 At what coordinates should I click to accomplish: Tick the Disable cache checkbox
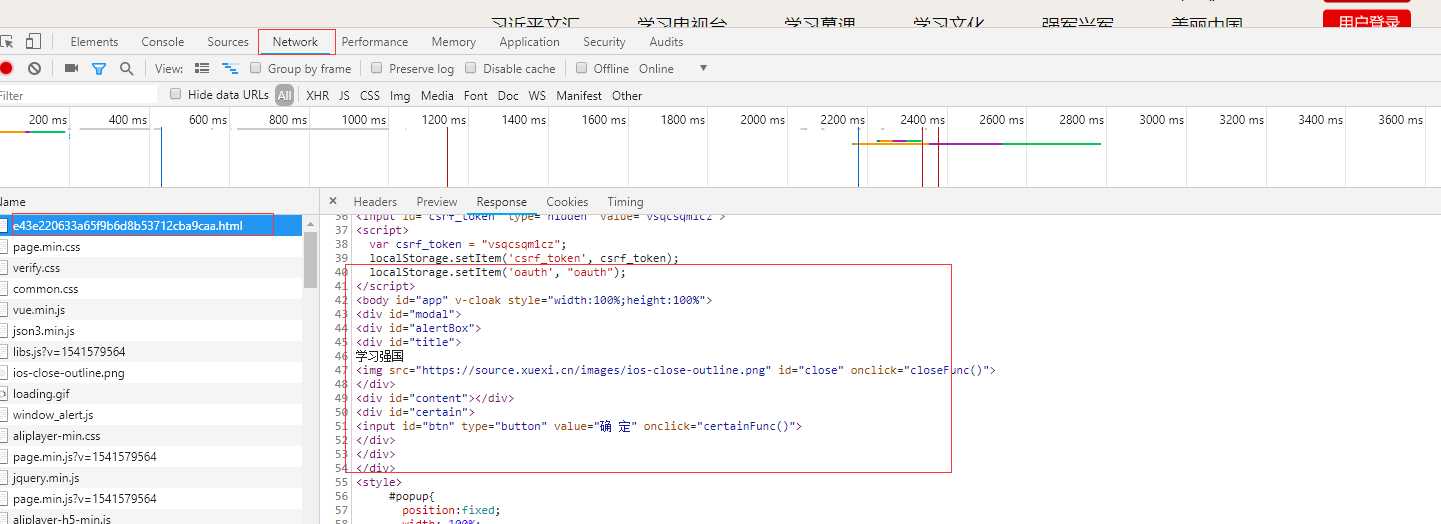pos(471,68)
